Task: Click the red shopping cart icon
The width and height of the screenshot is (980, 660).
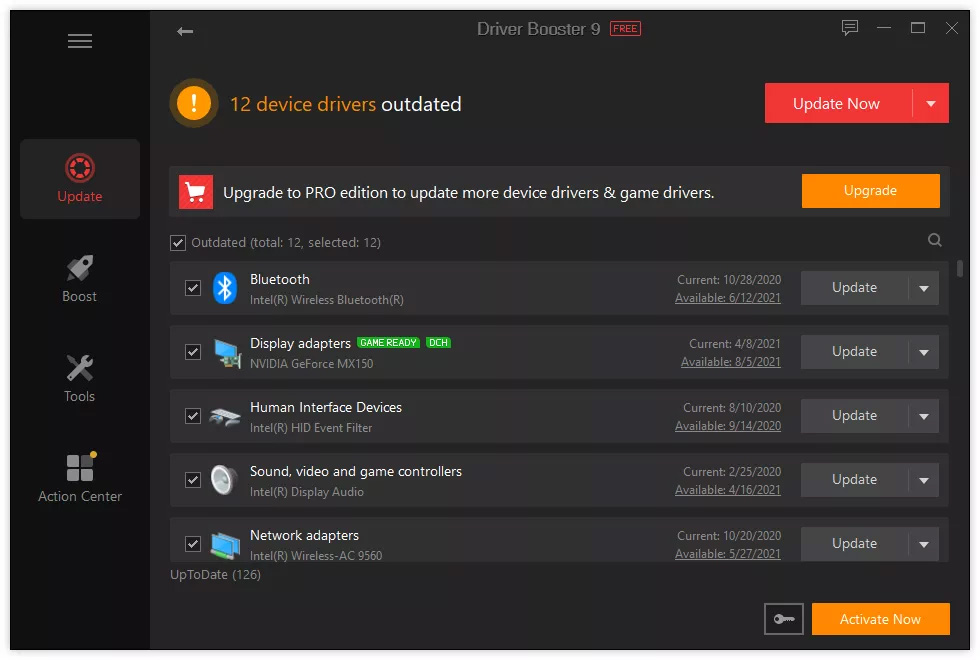Action: [x=196, y=192]
